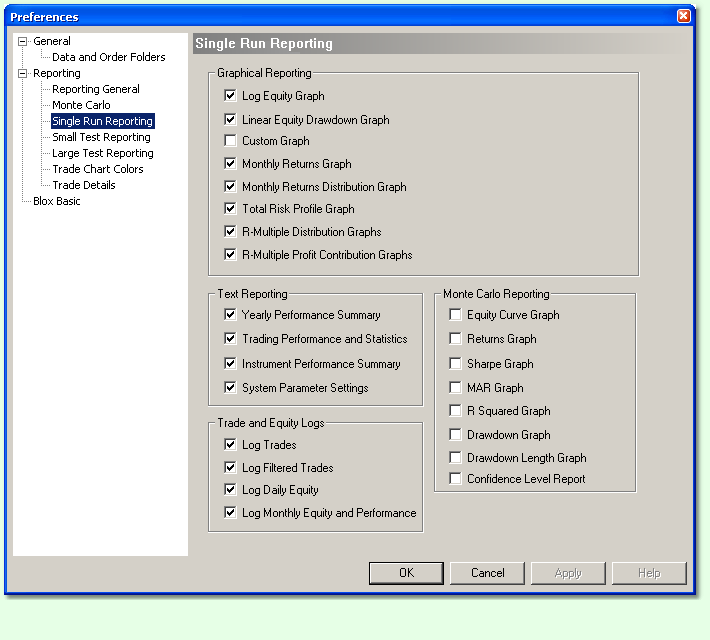Toggle Total Risk Profile Graph
710x640 pixels.
coord(230,209)
